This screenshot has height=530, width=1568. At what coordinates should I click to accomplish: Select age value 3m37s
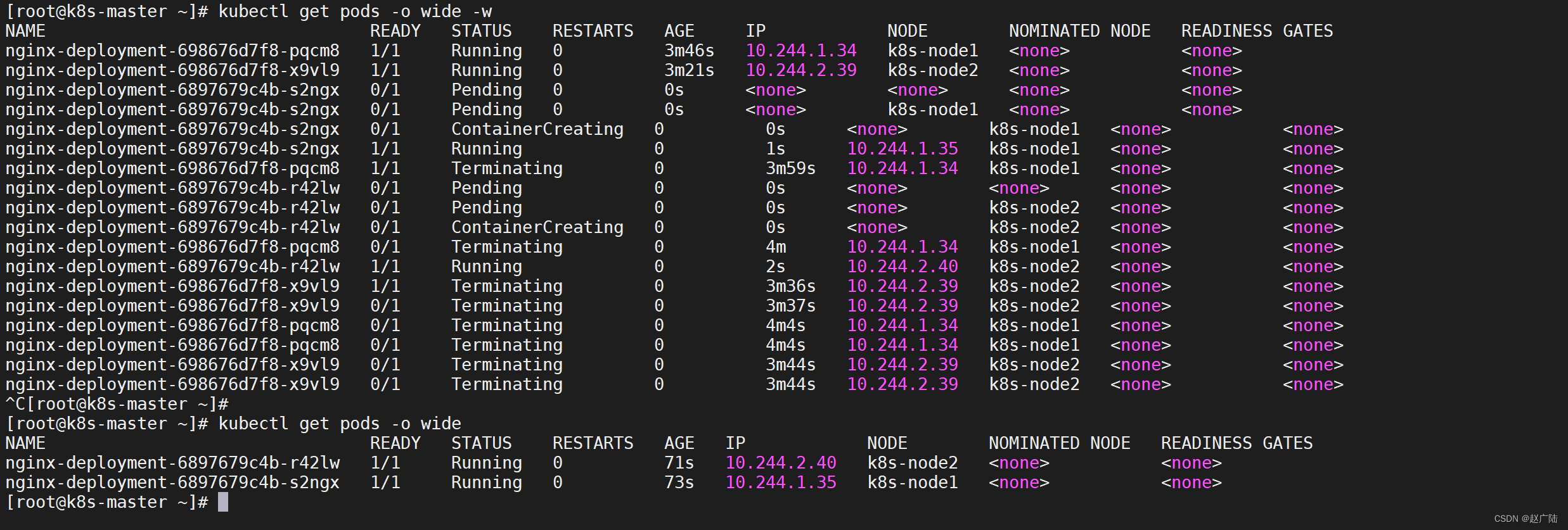(x=791, y=306)
